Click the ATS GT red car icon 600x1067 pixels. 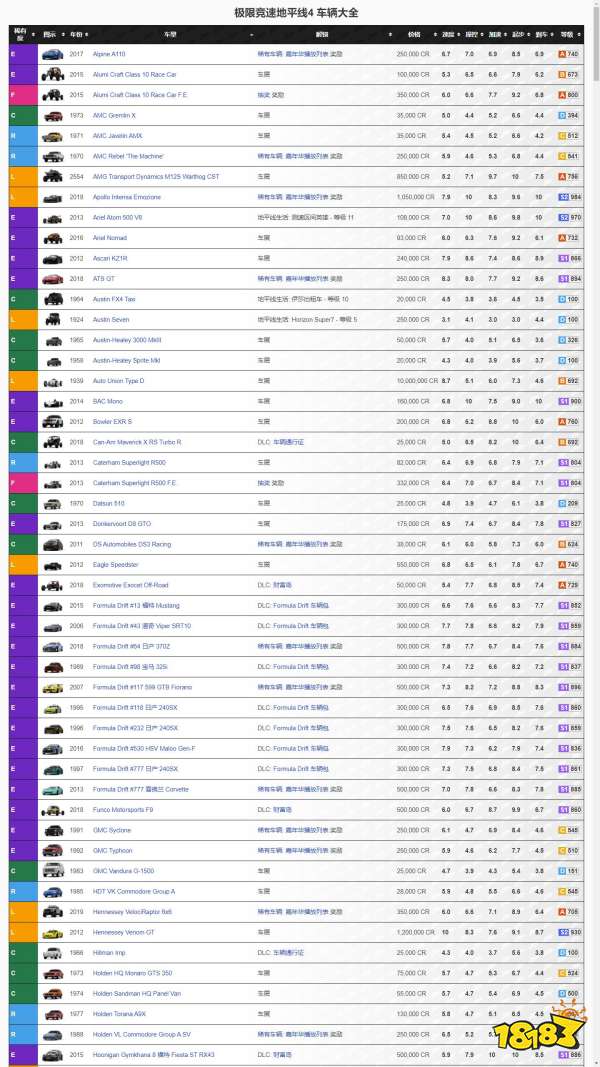click(52, 279)
